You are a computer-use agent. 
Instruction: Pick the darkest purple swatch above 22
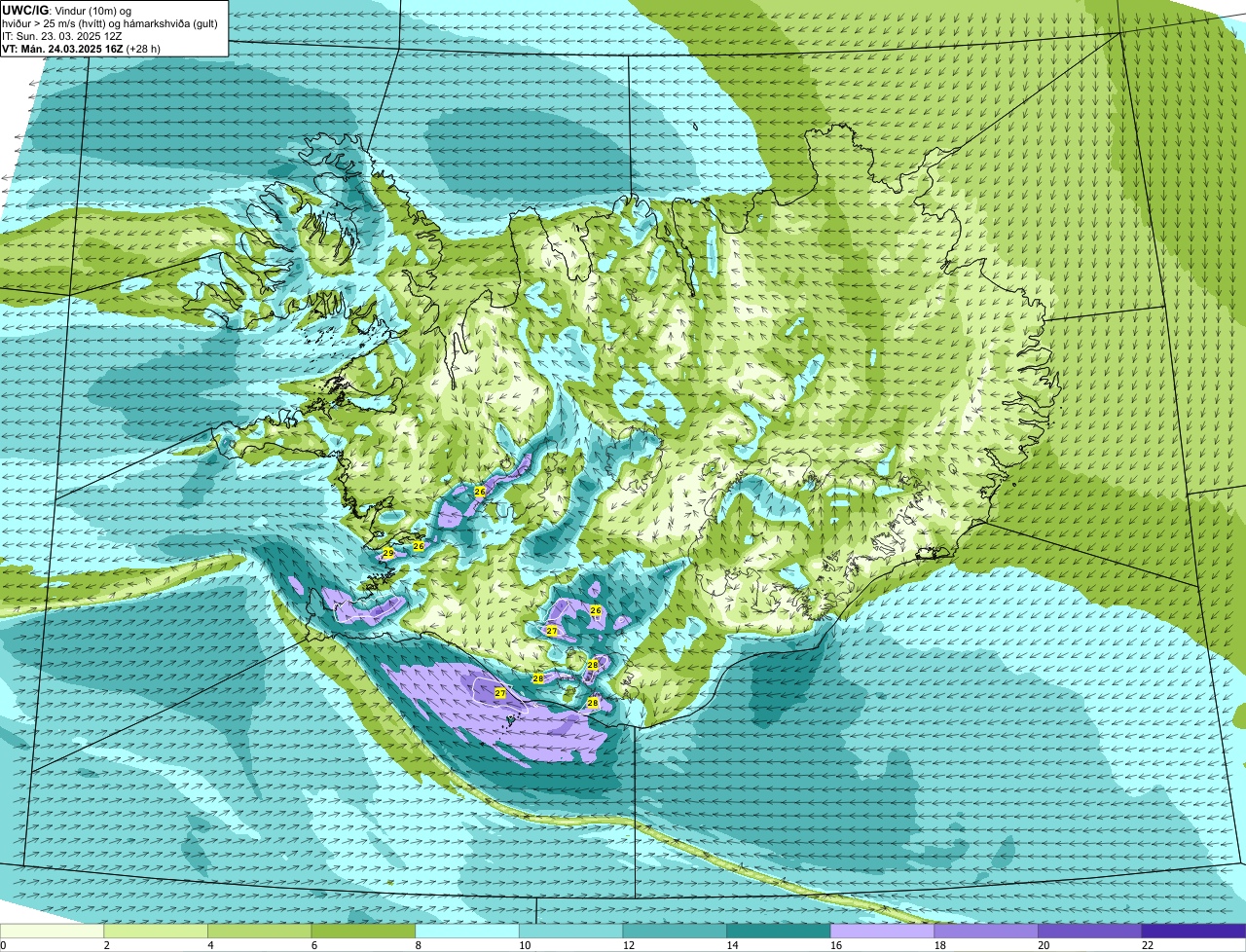point(1193,931)
